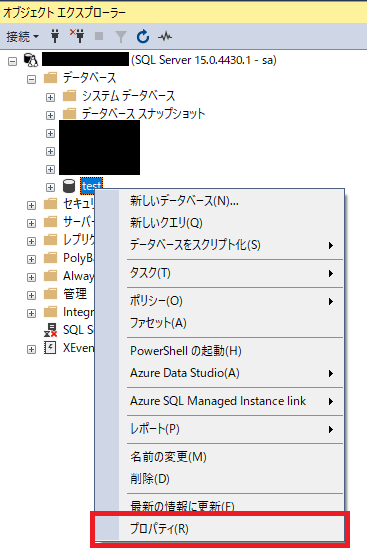The height and width of the screenshot is (555, 367).
Task: Expand the セキュリティ folder node
Action: pos(31,205)
